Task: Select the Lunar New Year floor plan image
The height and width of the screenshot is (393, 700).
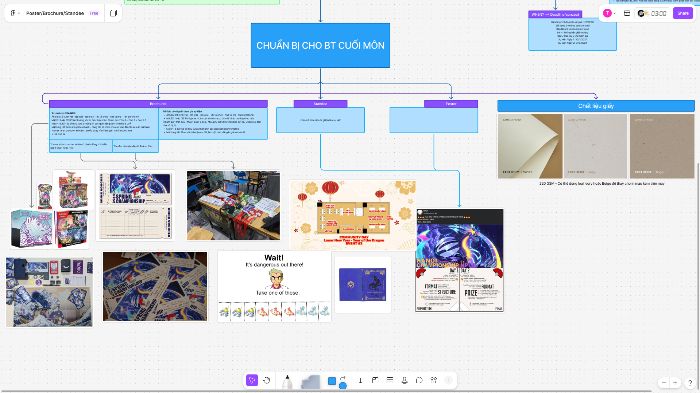Action: pos(353,214)
